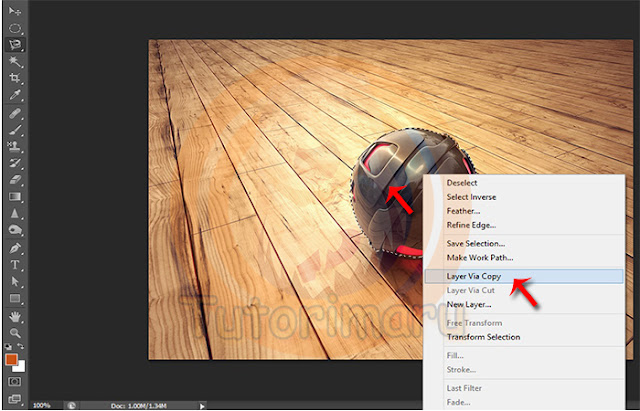This screenshot has height=411, width=640.
Task: Choose New Layer... in context menu
Action: (x=469, y=304)
